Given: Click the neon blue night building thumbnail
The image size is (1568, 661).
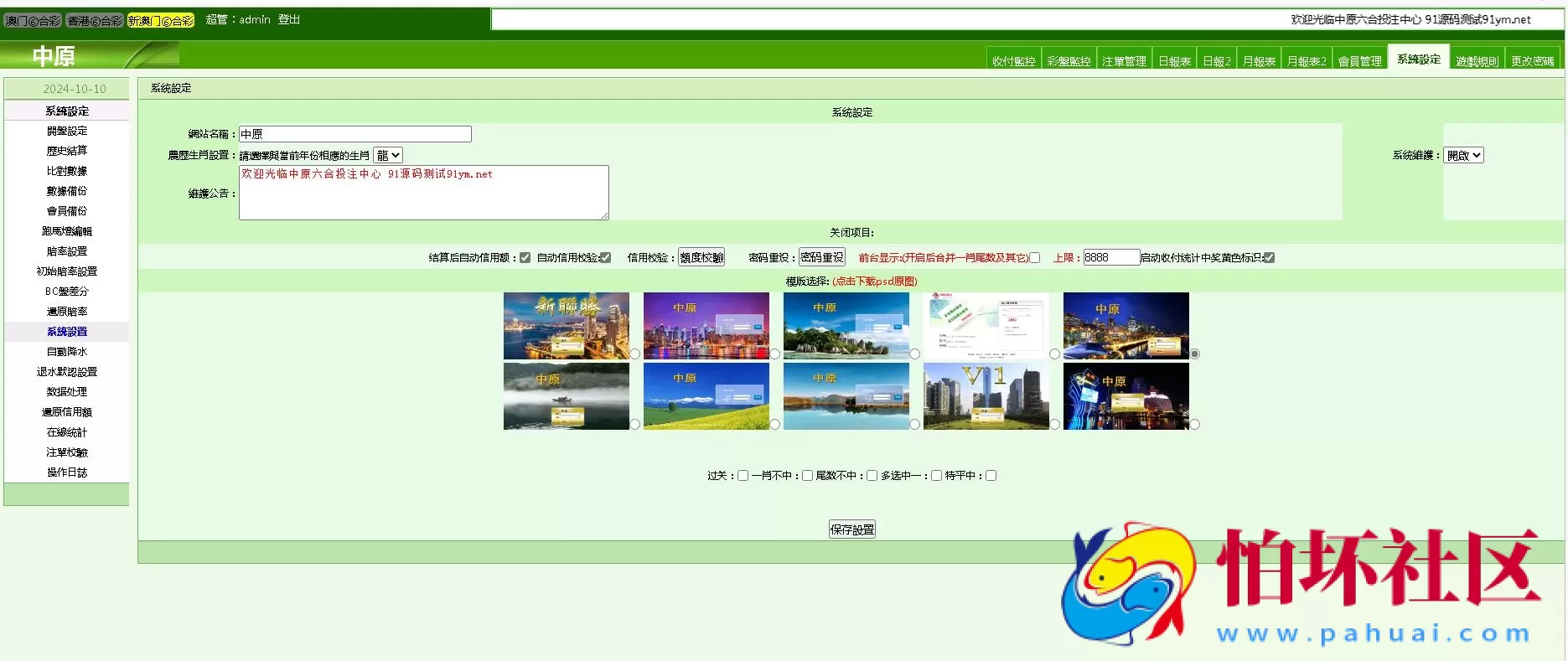Looking at the screenshot, I should [1126, 396].
